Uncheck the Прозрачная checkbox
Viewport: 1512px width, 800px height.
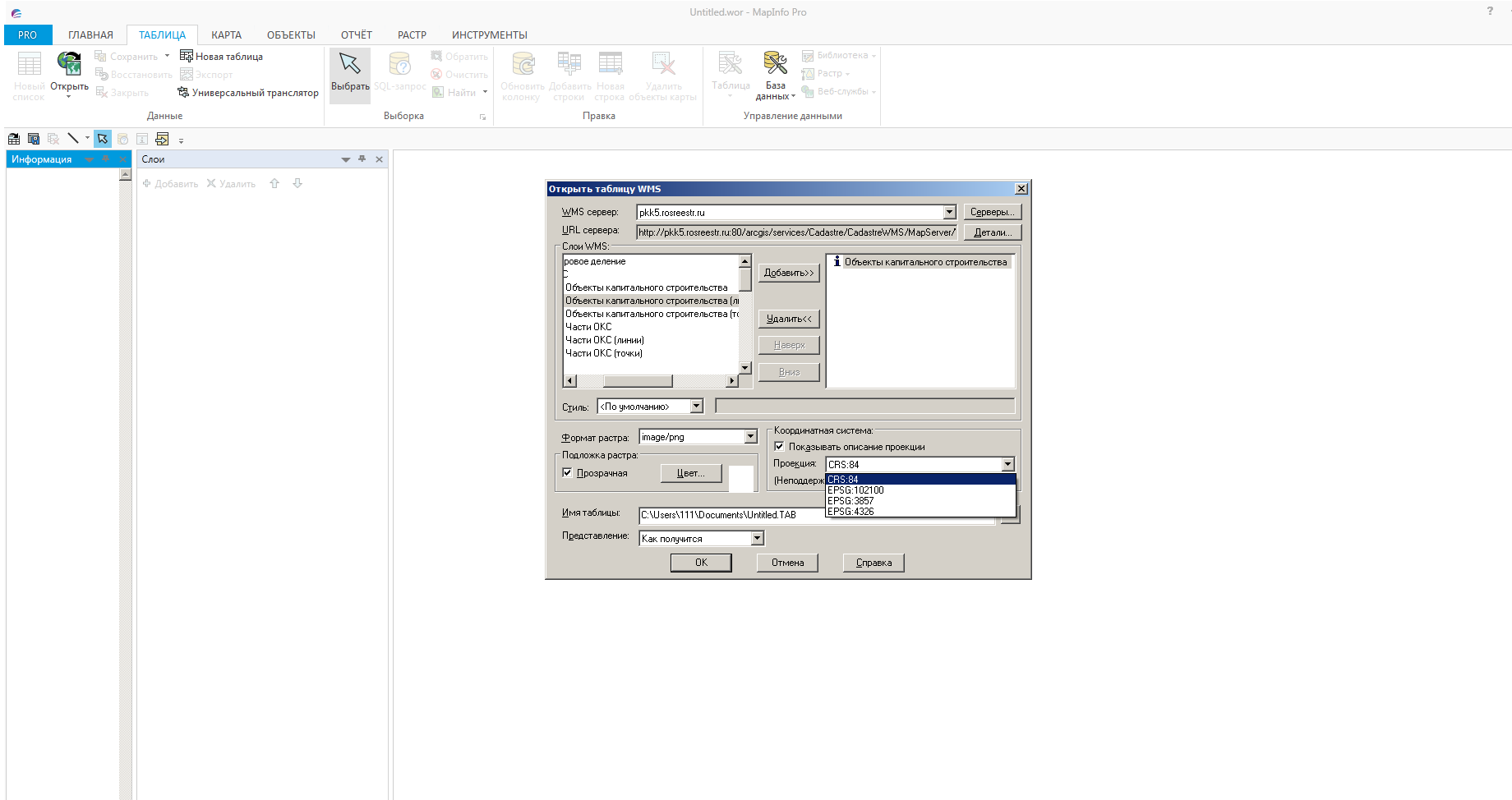[567, 473]
